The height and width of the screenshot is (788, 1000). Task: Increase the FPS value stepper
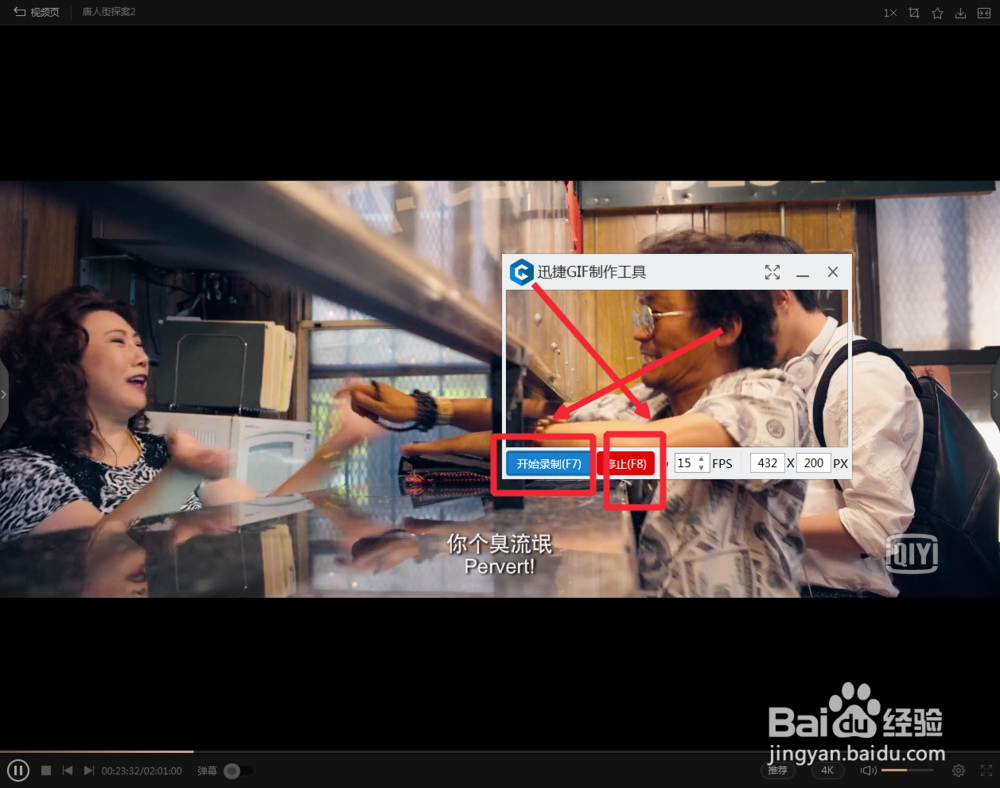[x=702, y=458]
